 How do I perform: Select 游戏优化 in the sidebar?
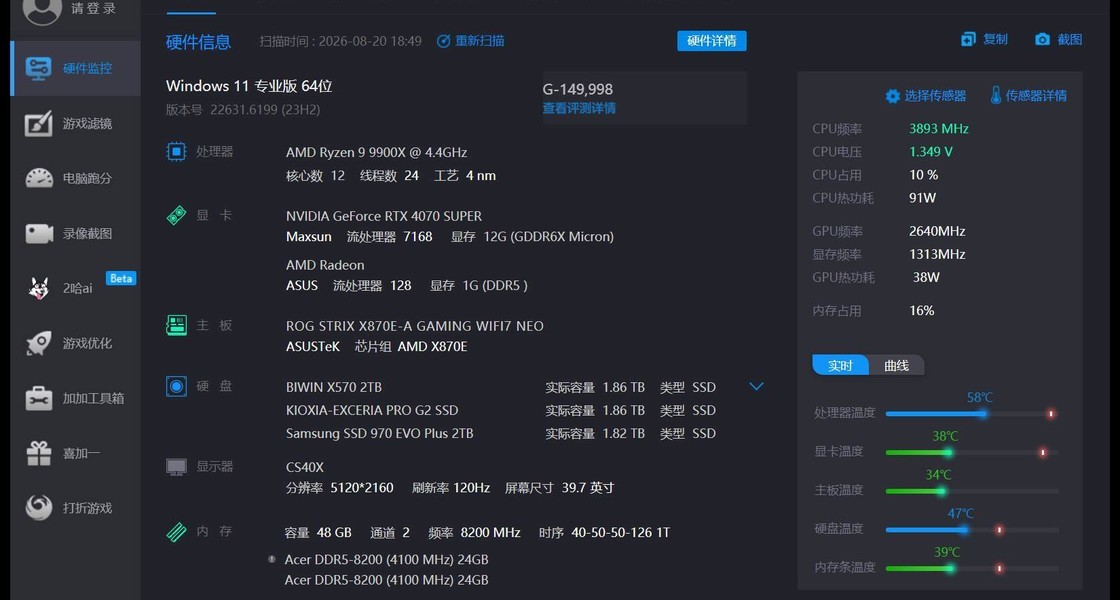coord(87,343)
